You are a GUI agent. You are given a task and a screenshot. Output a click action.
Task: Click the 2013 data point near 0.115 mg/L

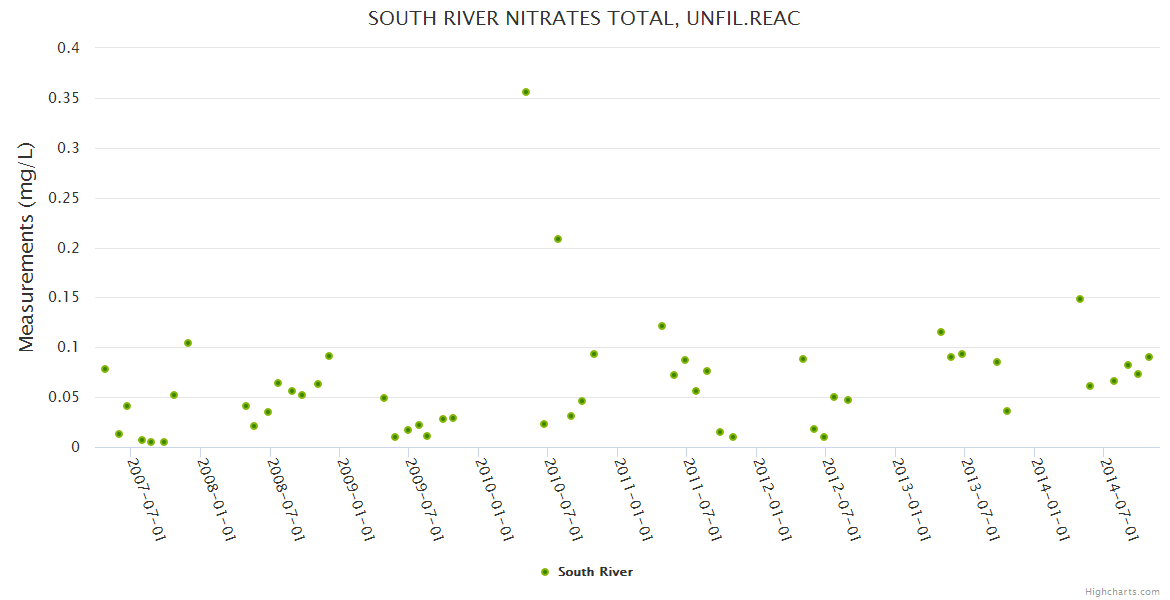click(941, 332)
